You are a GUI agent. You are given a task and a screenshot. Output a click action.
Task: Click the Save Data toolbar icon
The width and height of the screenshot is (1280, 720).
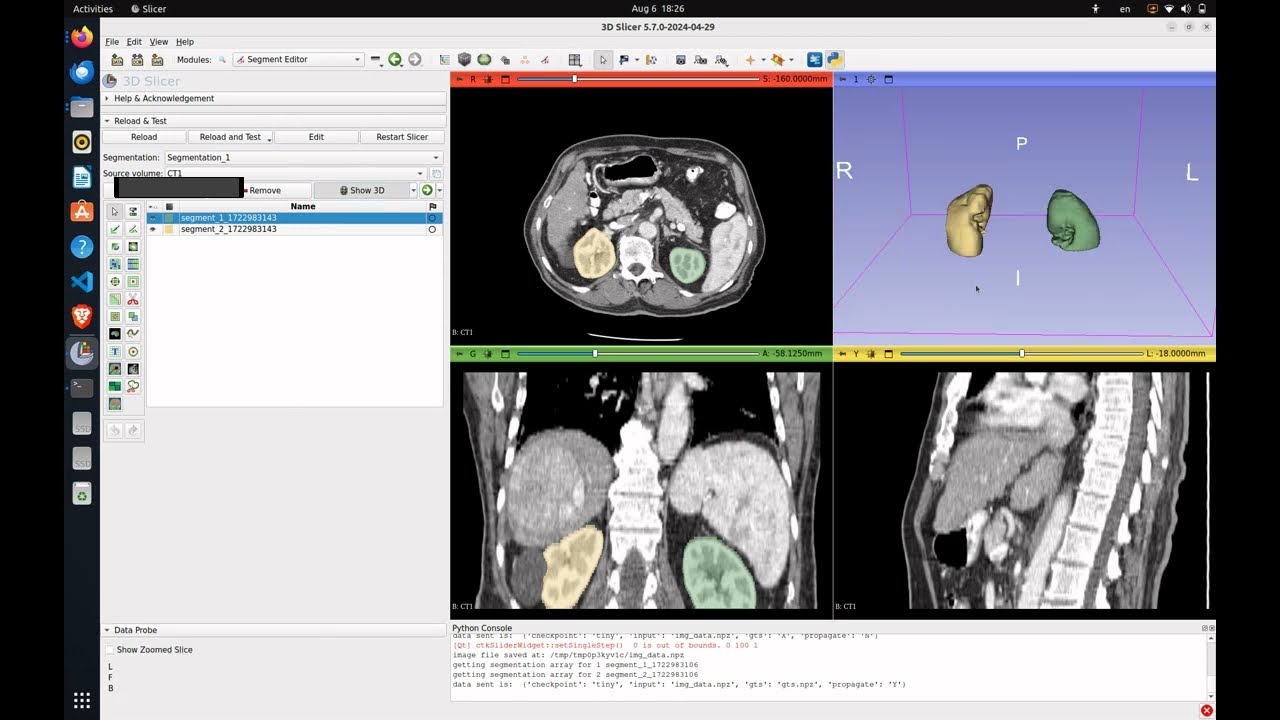click(157, 60)
